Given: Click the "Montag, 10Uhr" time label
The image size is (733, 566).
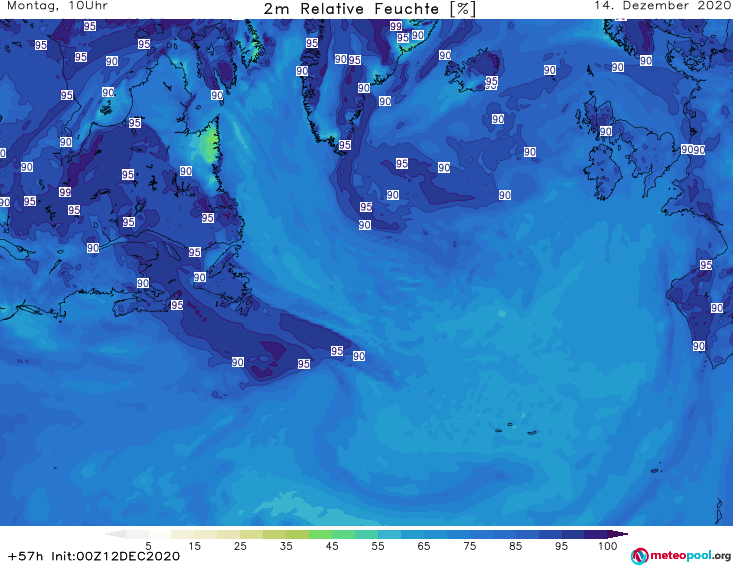Looking at the screenshot, I should pos(57,6).
